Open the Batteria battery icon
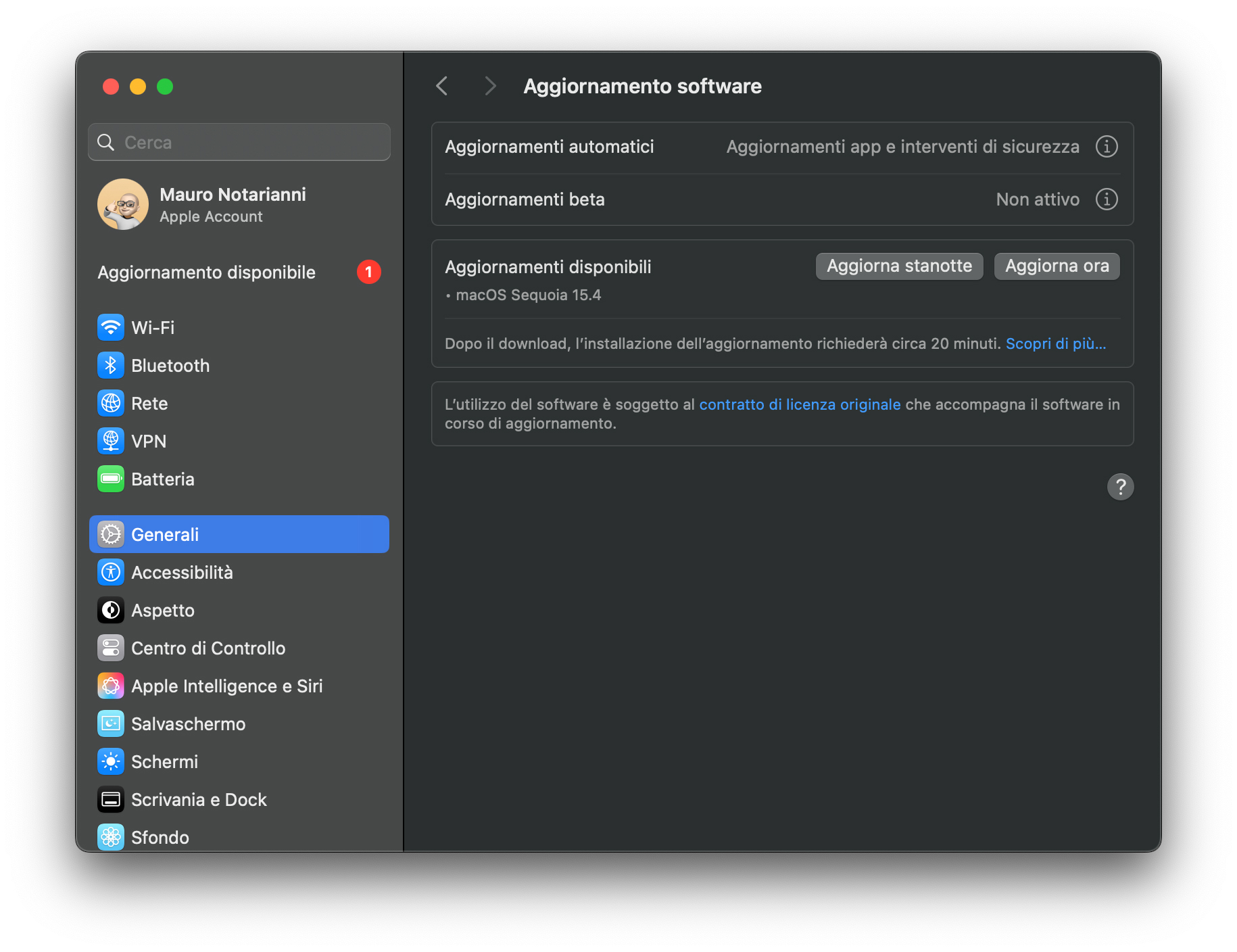Viewport: 1237px width, 952px height. pyautogui.click(x=111, y=479)
